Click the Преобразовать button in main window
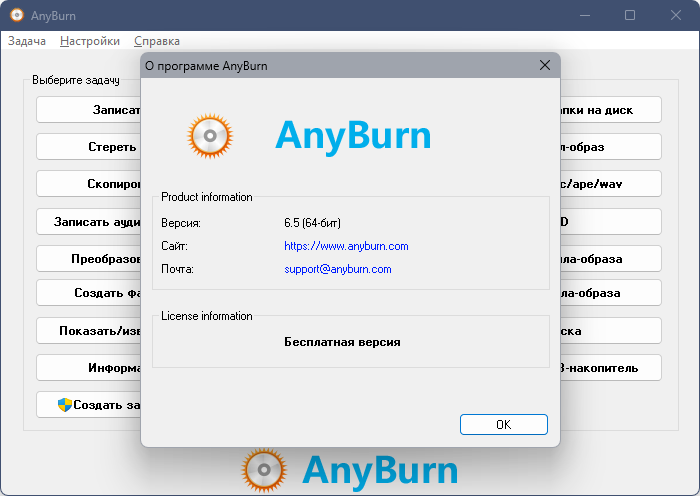This screenshot has width=700, height=496. point(88,259)
